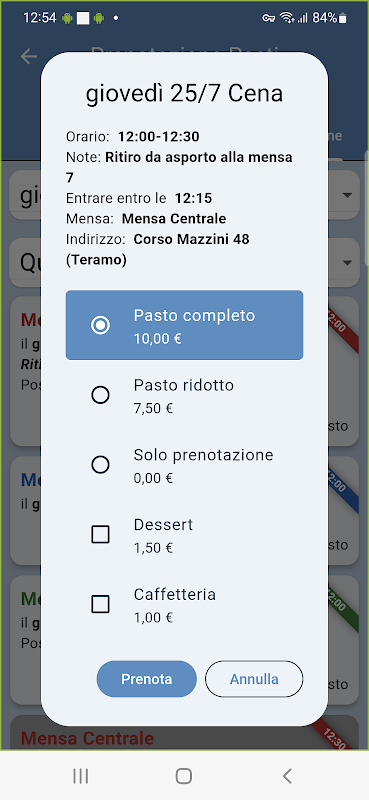The height and width of the screenshot is (800, 369).
Task: Tap the Android navigation back chevron
Action: point(287,776)
